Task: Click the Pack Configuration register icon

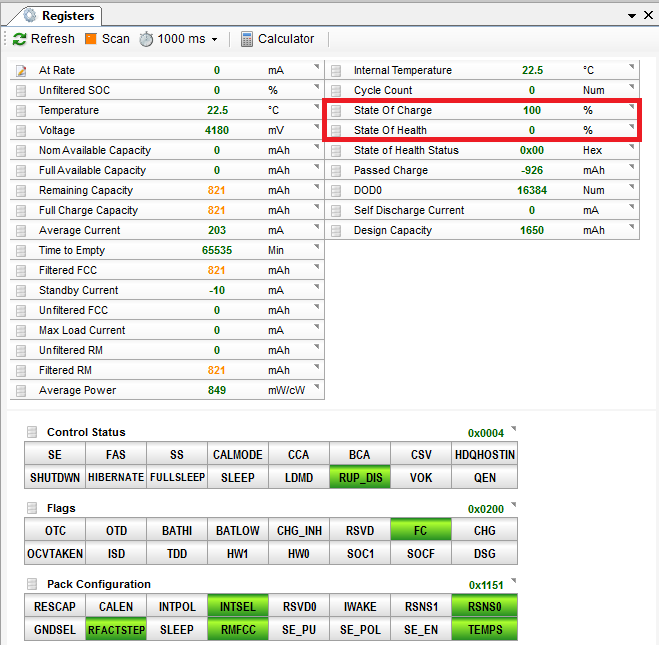Action: pyautogui.click(x=32, y=584)
